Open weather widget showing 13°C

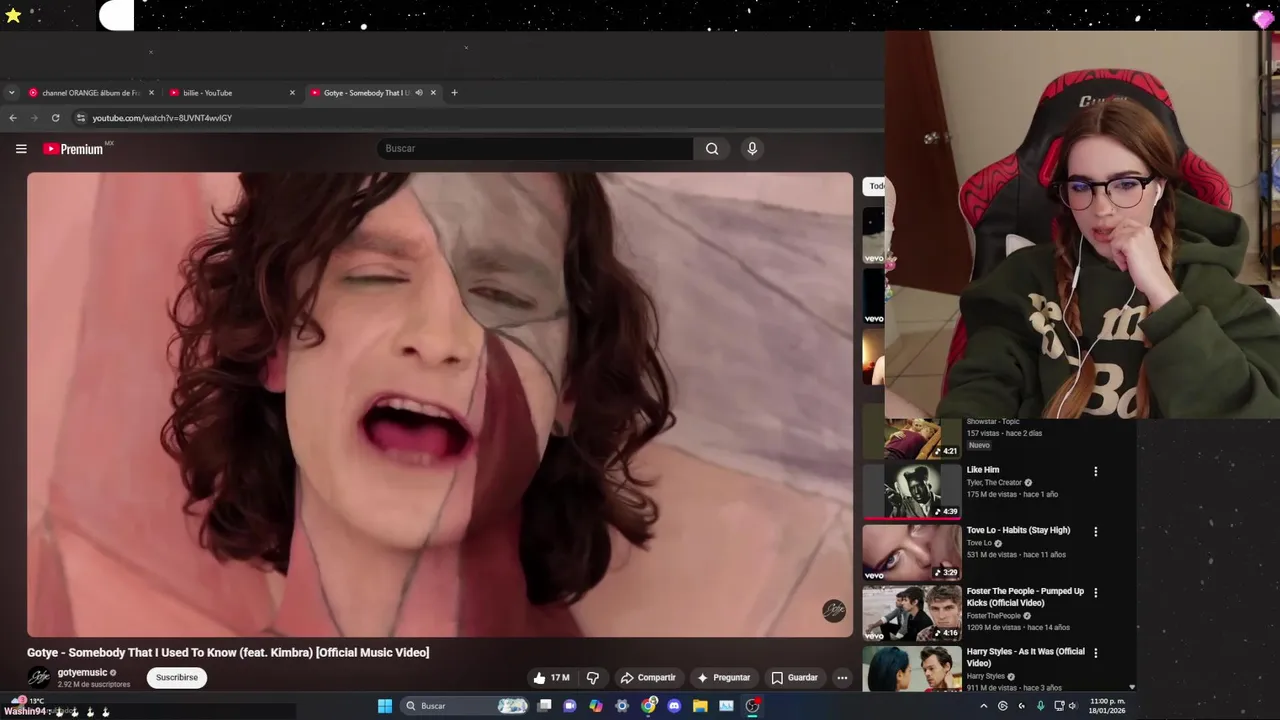30,701
